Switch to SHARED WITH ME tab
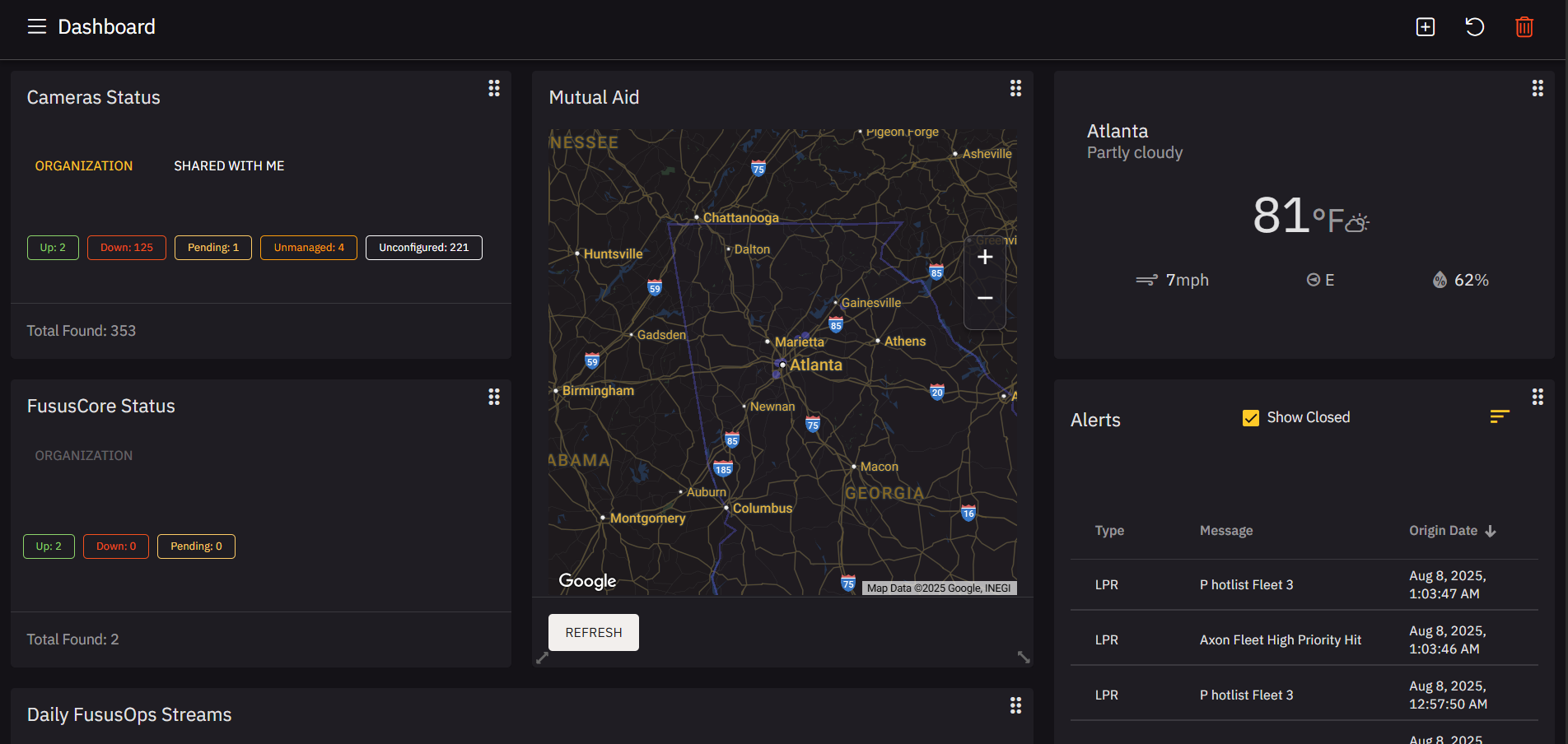This screenshot has height=744, width=1568. coord(229,166)
